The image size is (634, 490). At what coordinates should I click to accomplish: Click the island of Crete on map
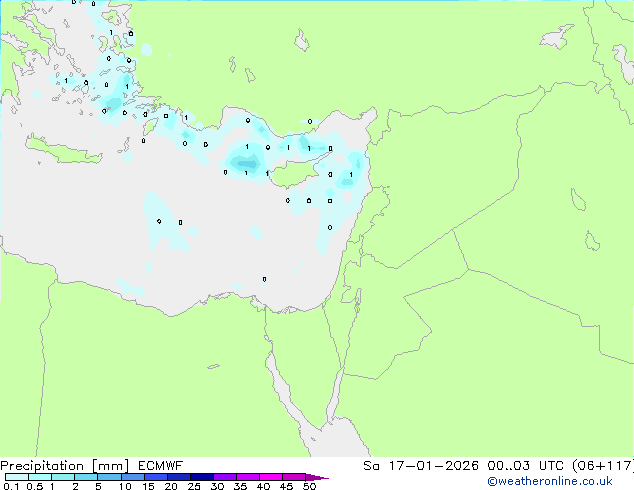pos(63,151)
